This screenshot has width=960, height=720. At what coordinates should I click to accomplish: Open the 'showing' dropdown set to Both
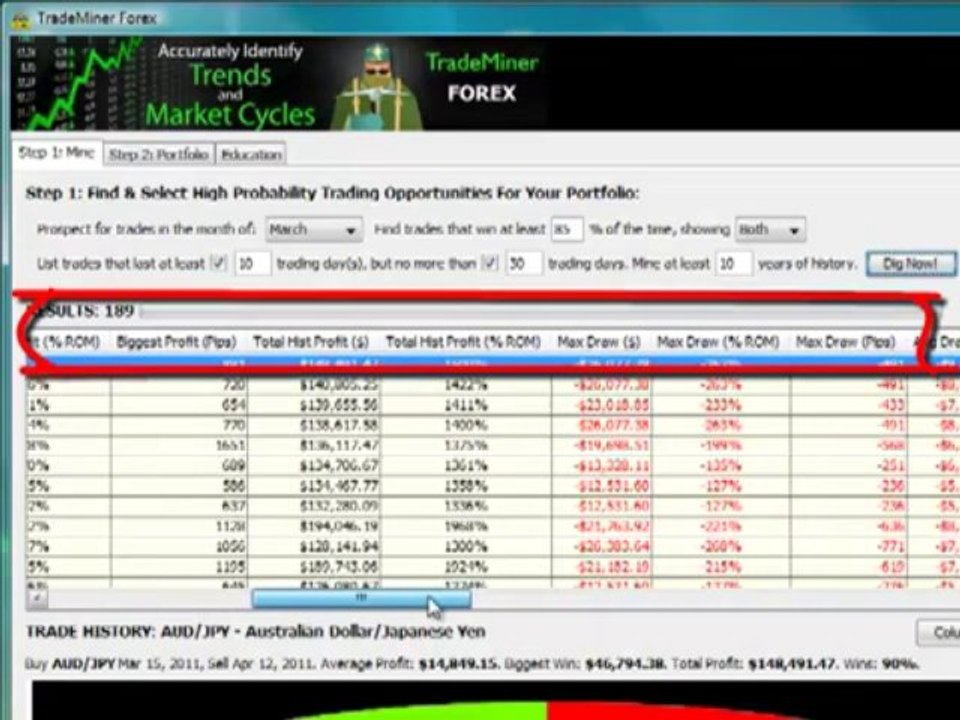(770, 230)
